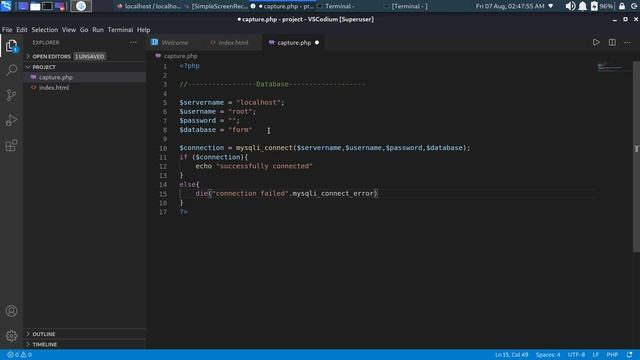Split the editor to the right
This screenshot has width=640, height=360.
coord(612,42)
